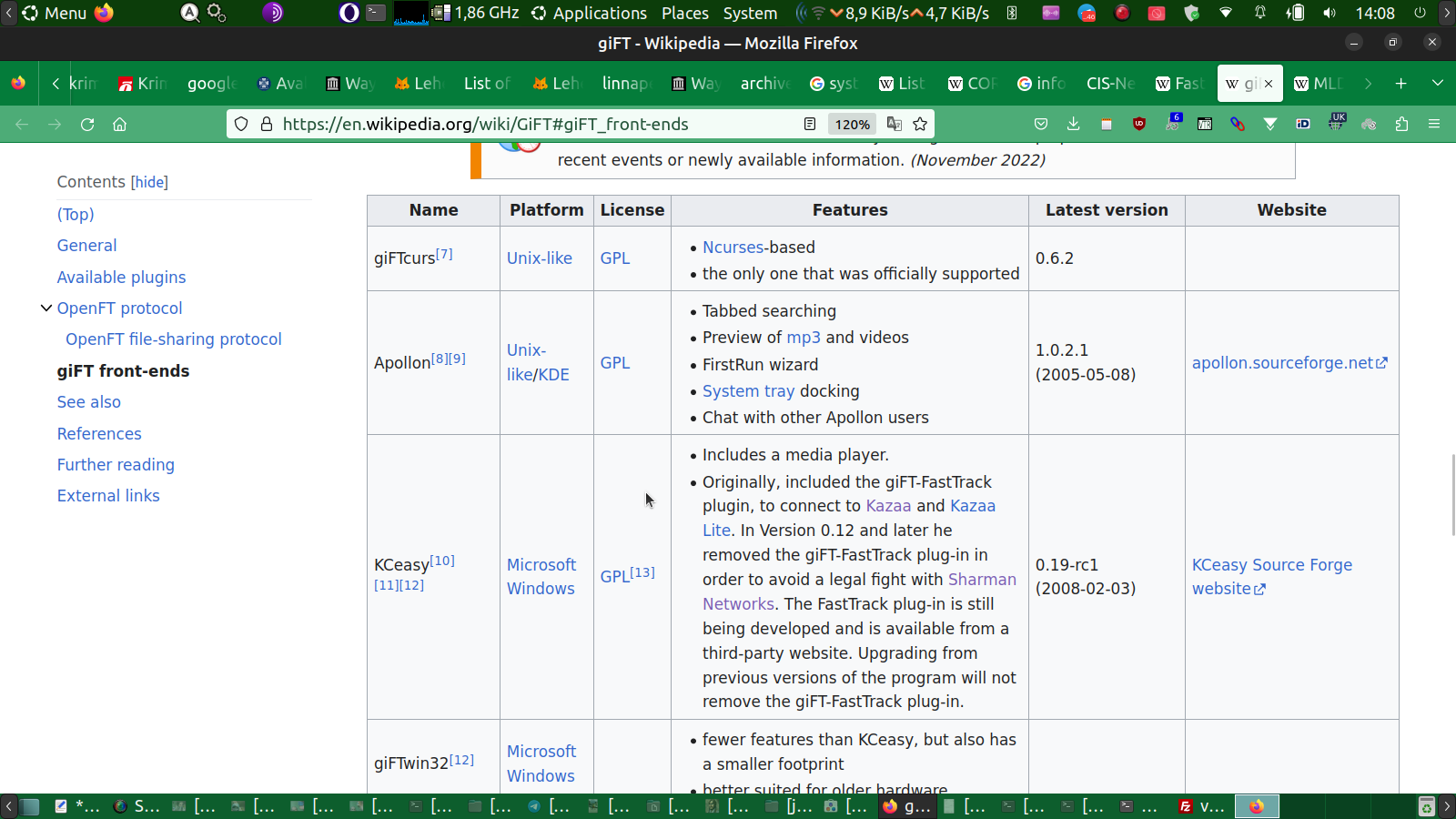
Task: Follow the apollon.sourceforge.net link
Action: point(1282,363)
